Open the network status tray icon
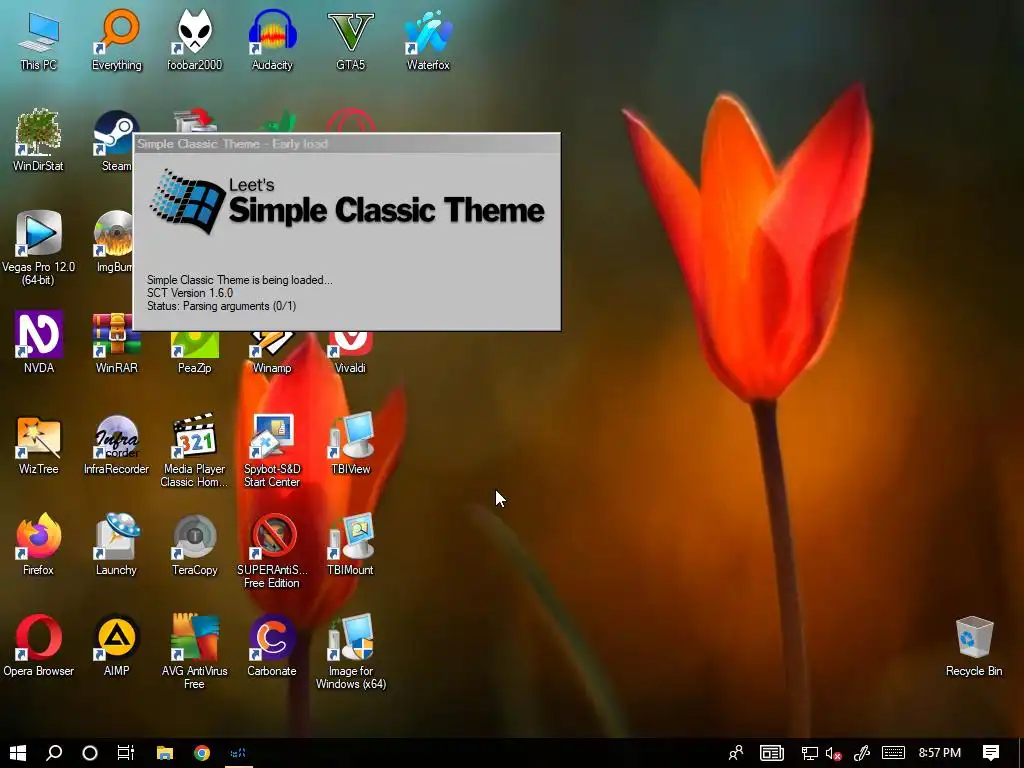The image size is (1024, 768). 810,753
